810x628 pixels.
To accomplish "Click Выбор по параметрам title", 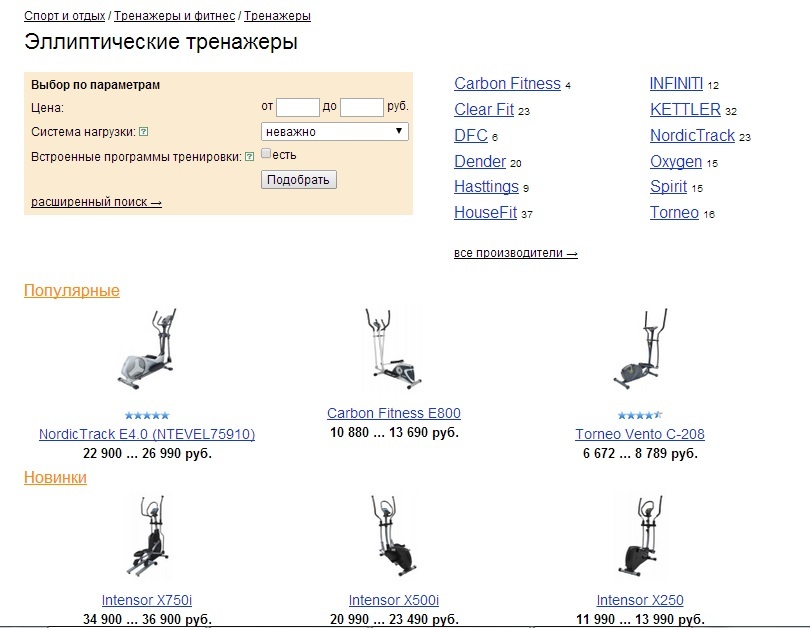I will 96,85.
